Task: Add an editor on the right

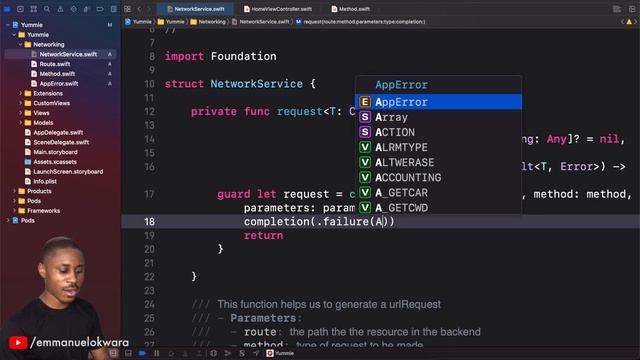Action: [x=632, y=9]
